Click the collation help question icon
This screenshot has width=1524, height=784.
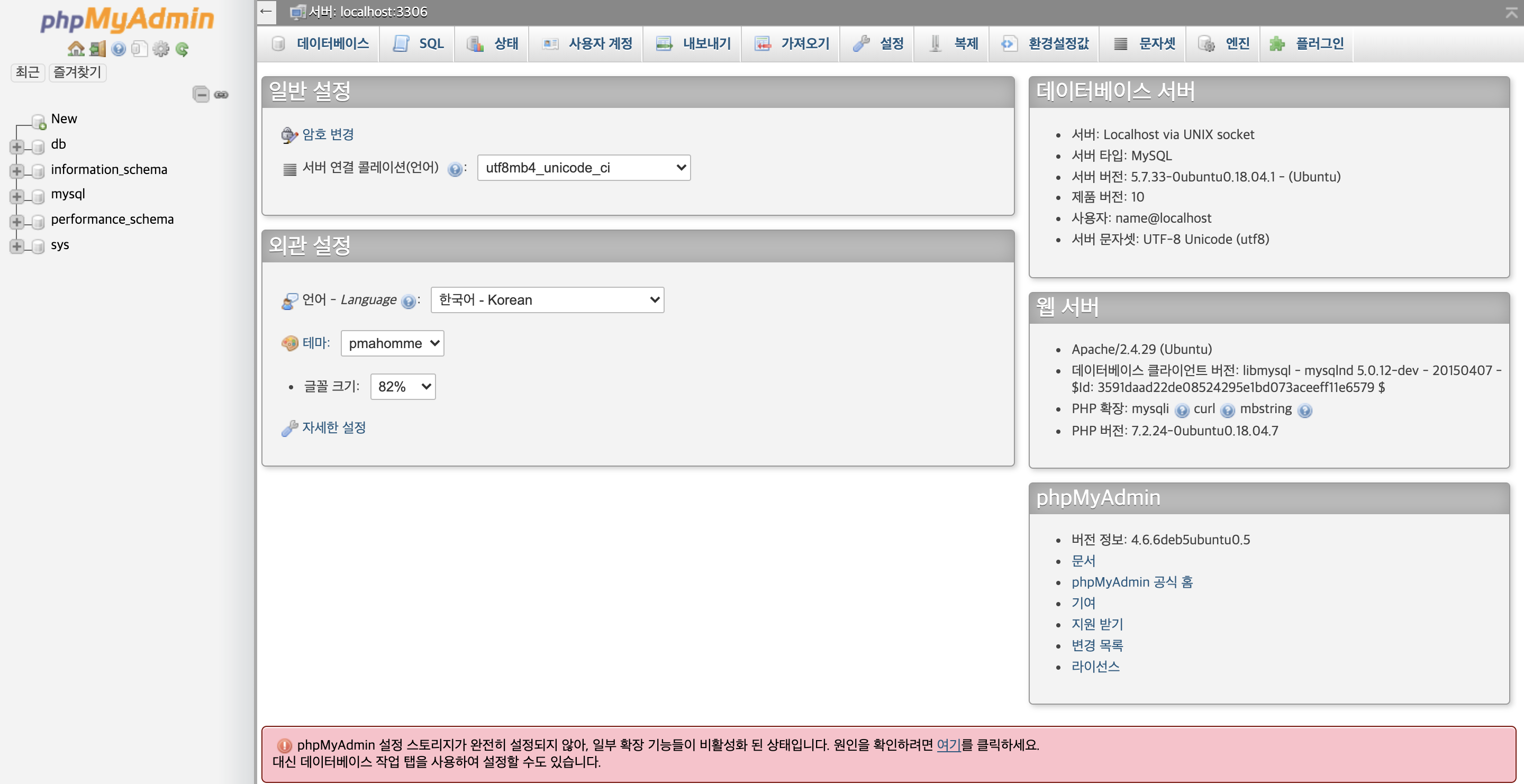(455, 169)
